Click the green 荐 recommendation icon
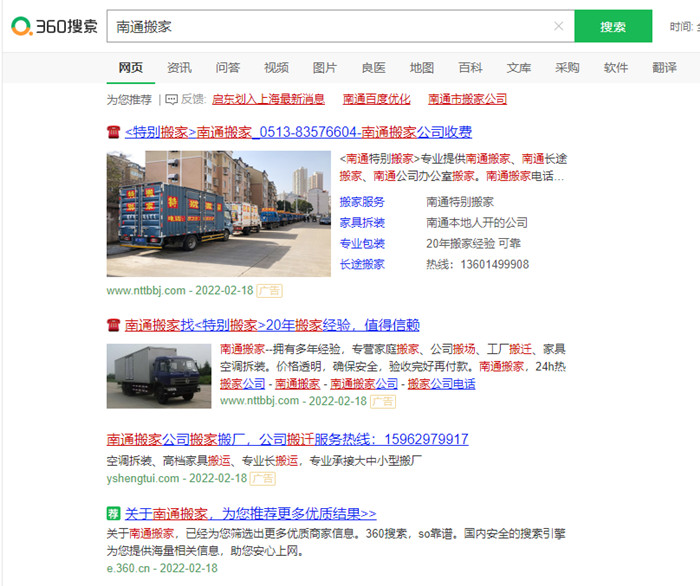700x586 pixels. click(x=113, y=514)
